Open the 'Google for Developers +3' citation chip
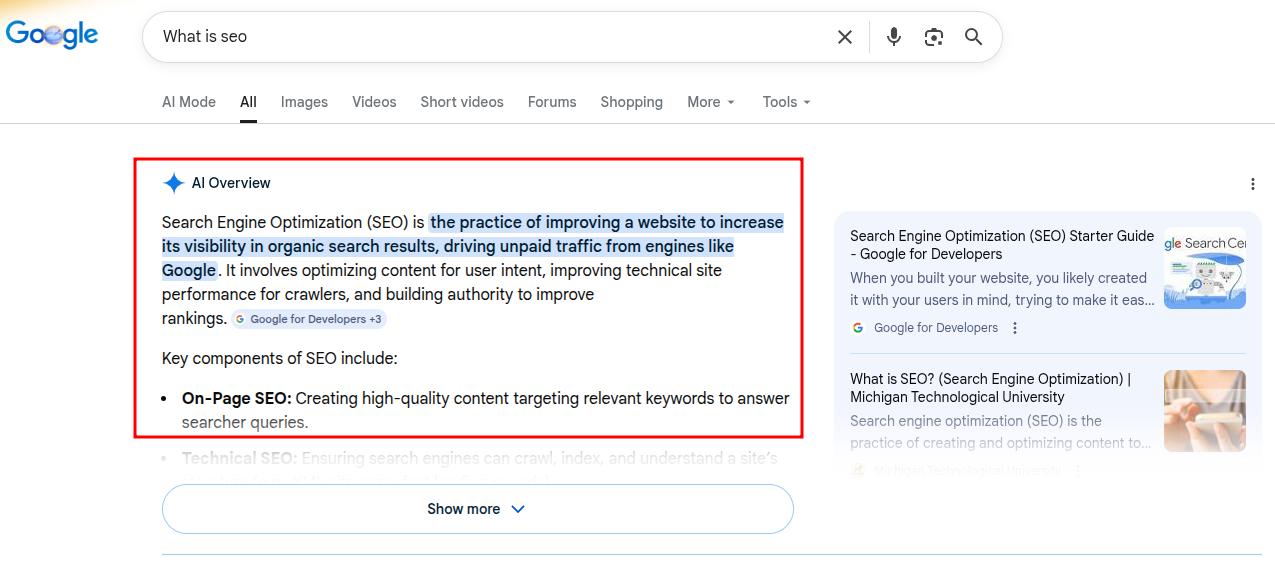 [x=308, y=319]
